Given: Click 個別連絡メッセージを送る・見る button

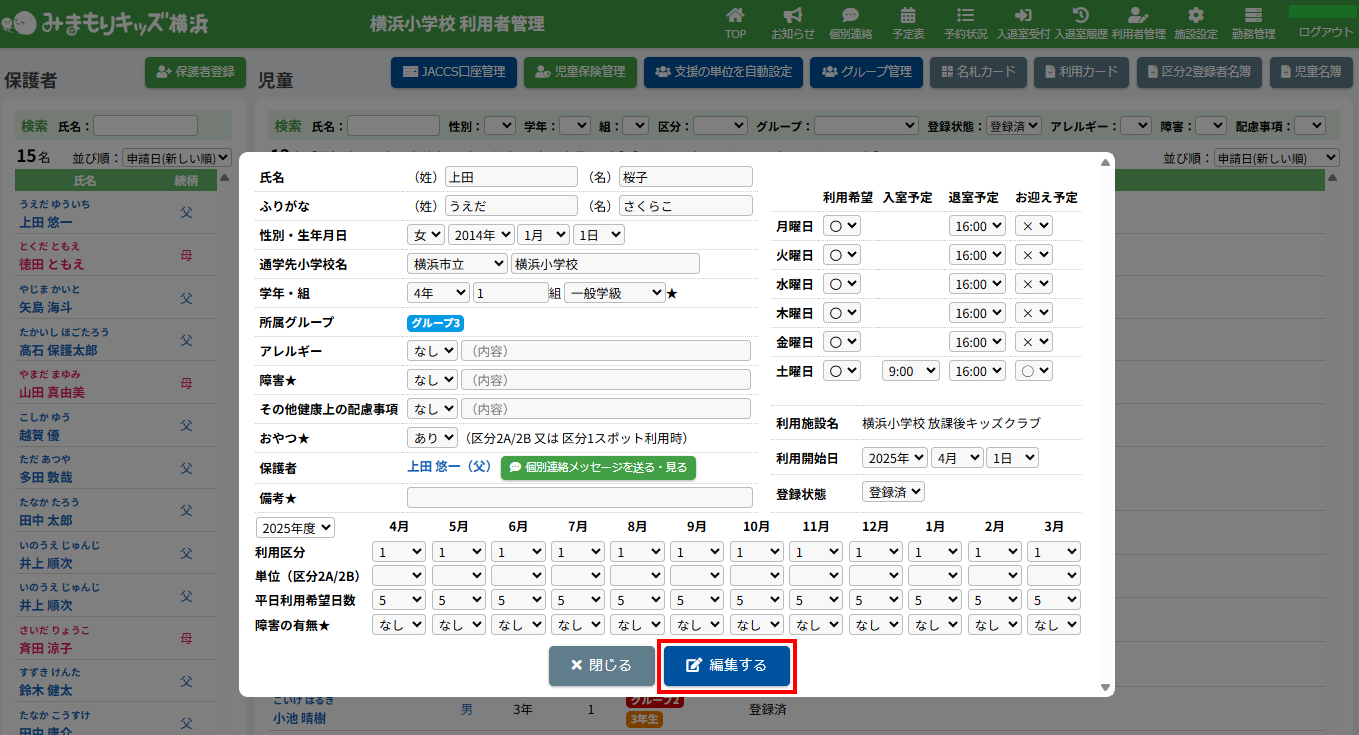Looking at the screenshot, I should [598, 467].
